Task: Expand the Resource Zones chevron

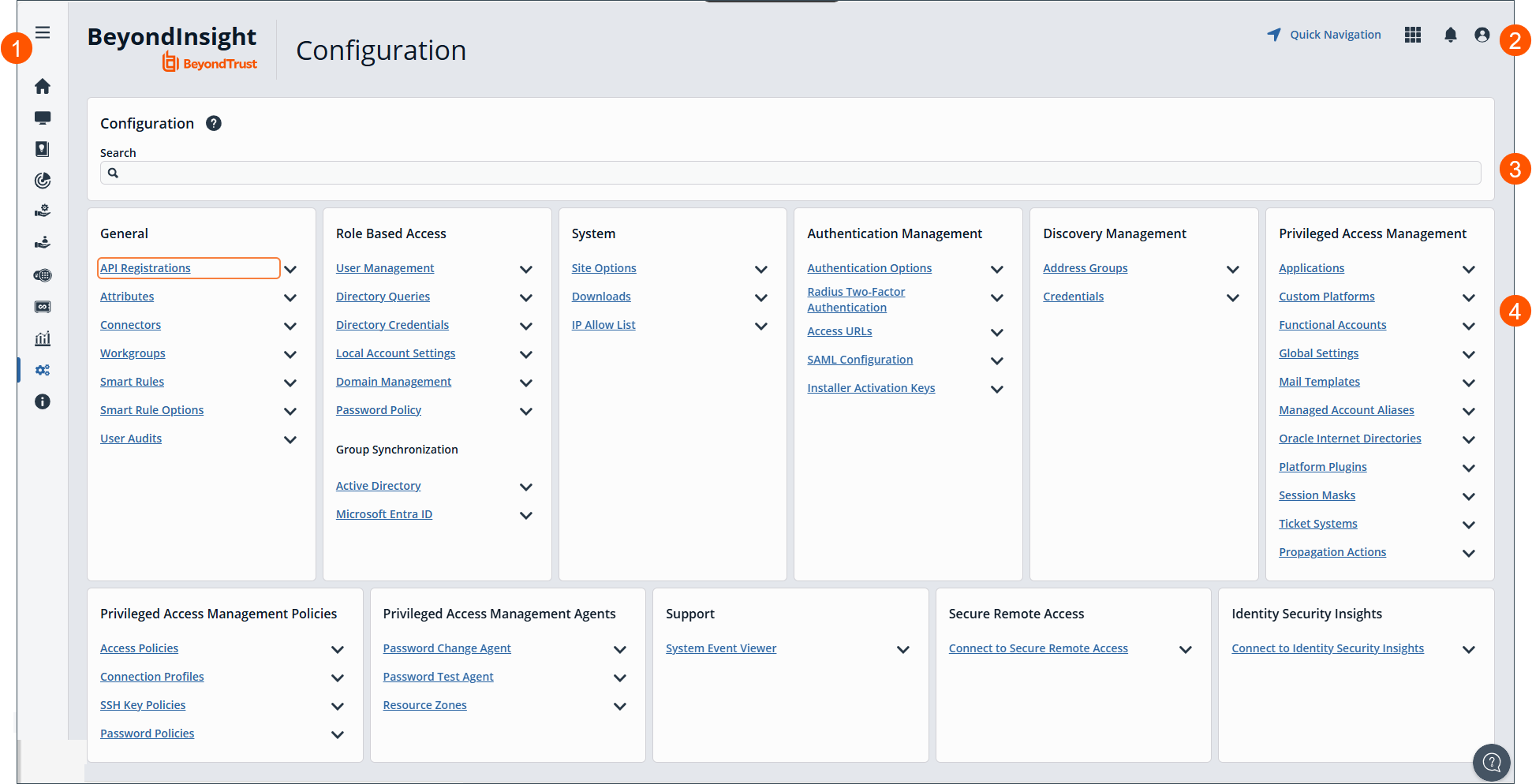Action: [620, 706]
